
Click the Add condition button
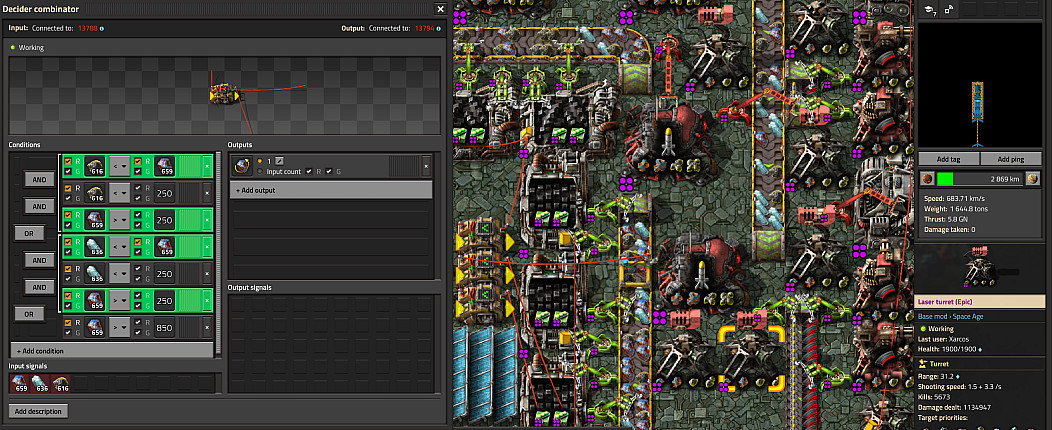point(112,351)
